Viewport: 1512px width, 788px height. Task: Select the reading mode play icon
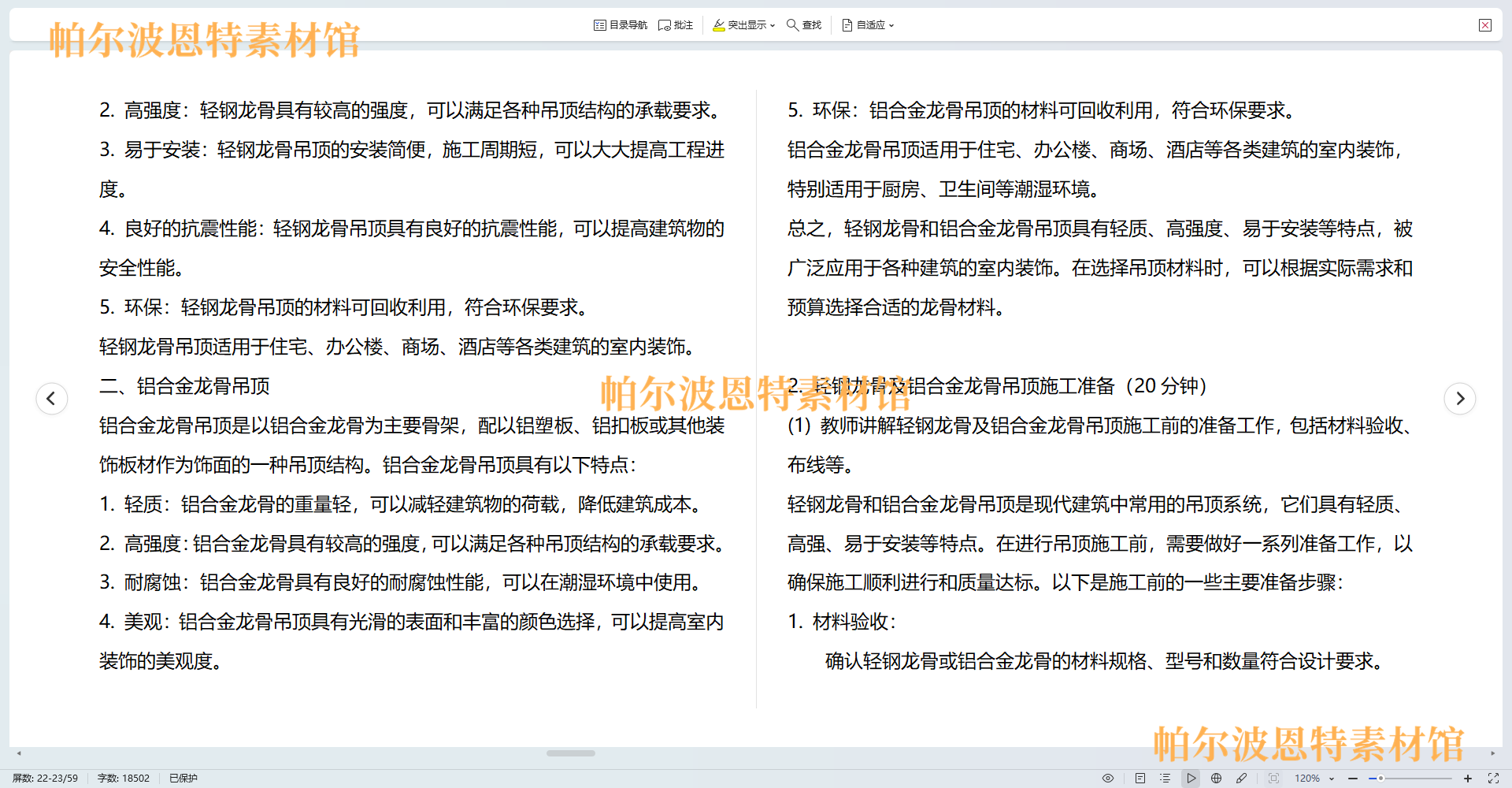(x=1191, y=778)
